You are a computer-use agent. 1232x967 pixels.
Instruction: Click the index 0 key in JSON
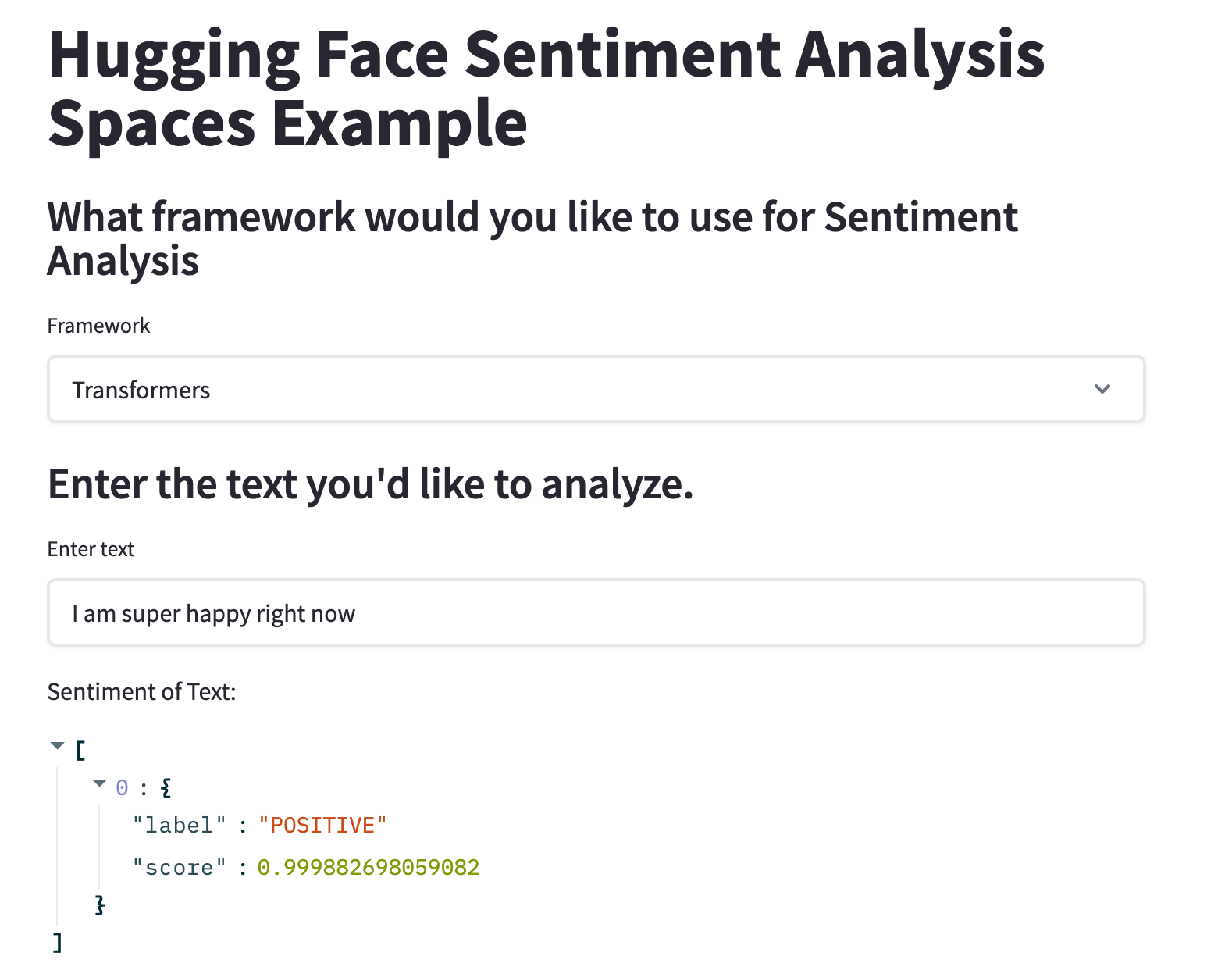pos(122,787)
